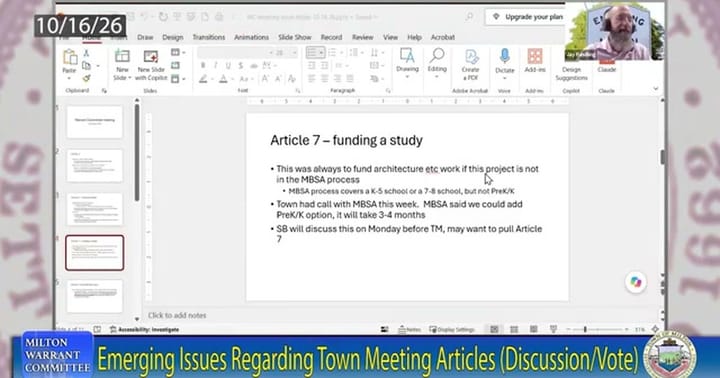Click Increase Font Size icon

[x=265, y=79]
